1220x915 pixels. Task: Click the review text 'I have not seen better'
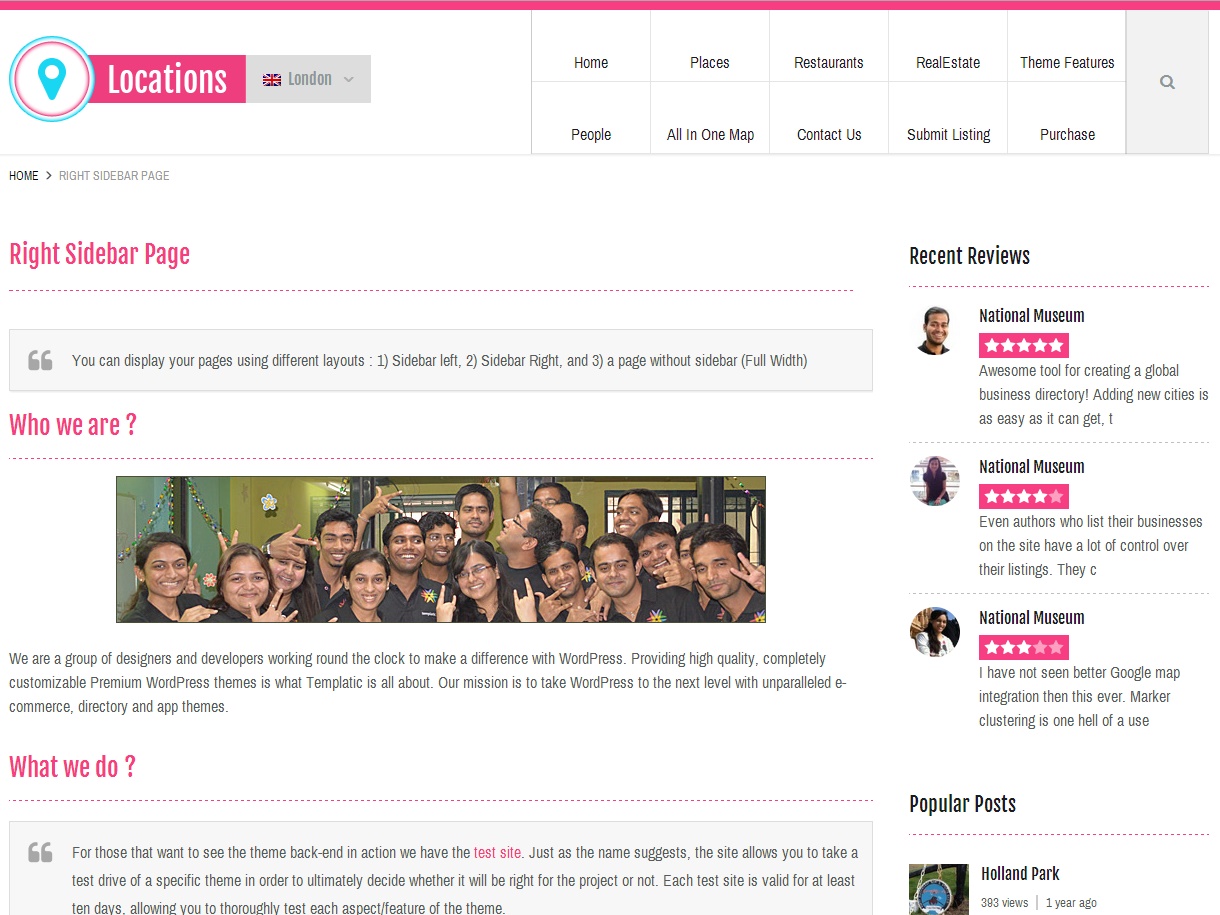click(1080, 697)
